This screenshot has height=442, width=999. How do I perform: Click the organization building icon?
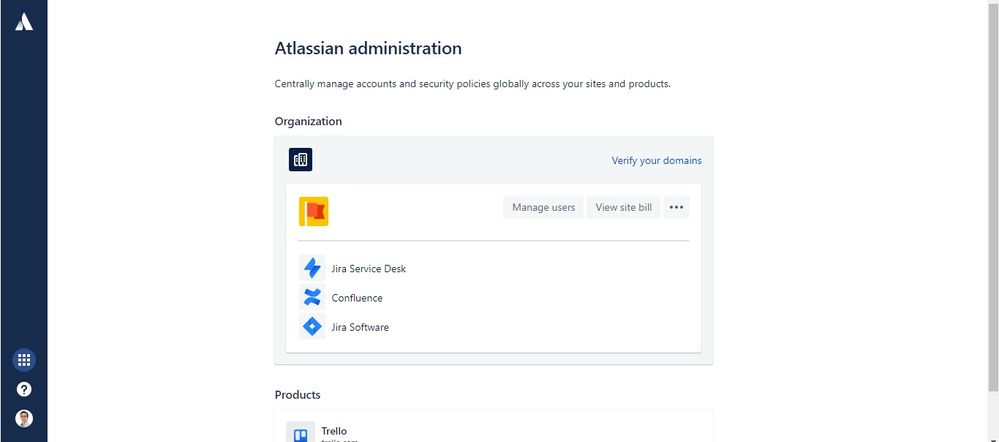(x=301, y=159)
